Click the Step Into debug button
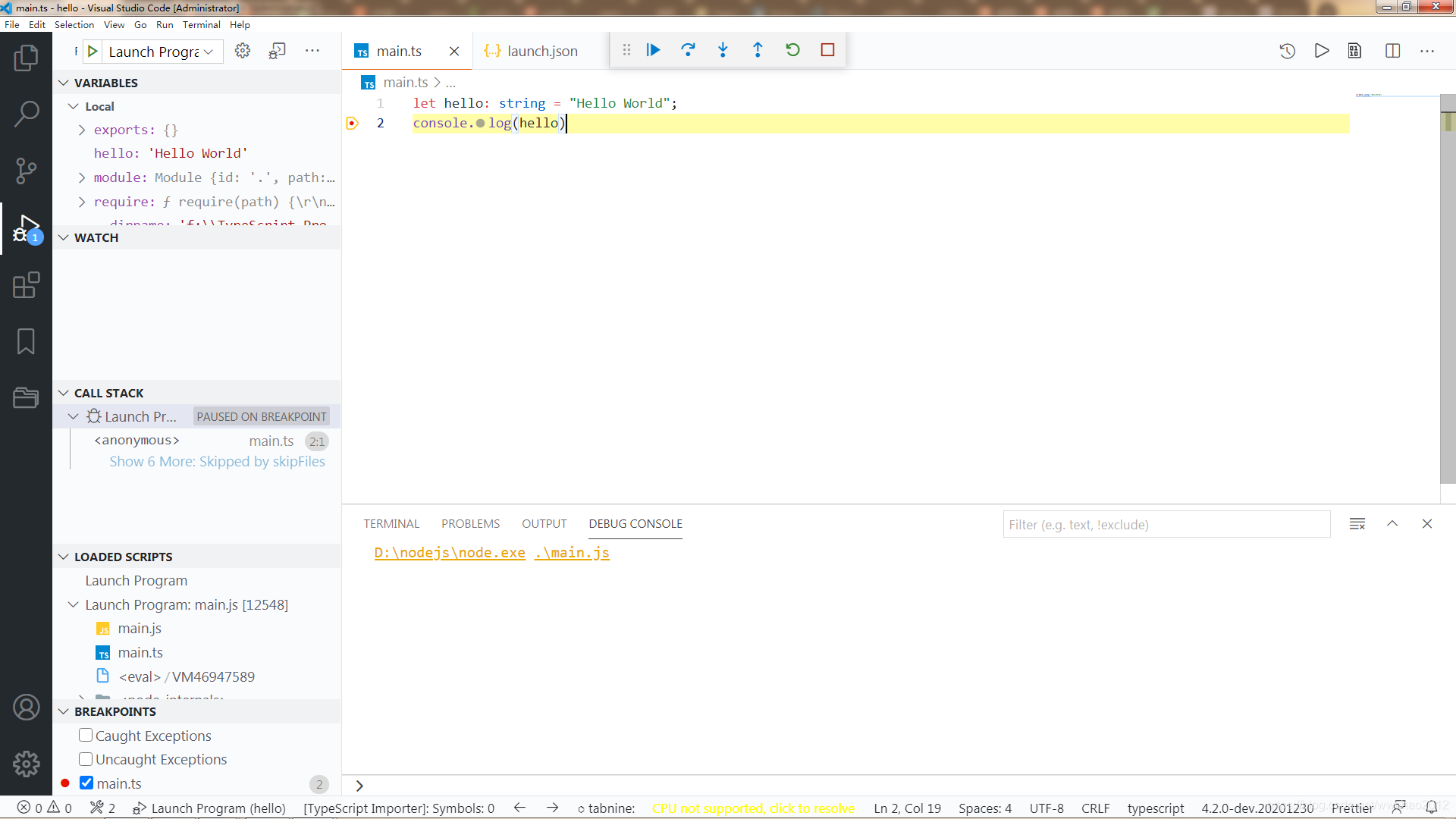 [723, 49]
